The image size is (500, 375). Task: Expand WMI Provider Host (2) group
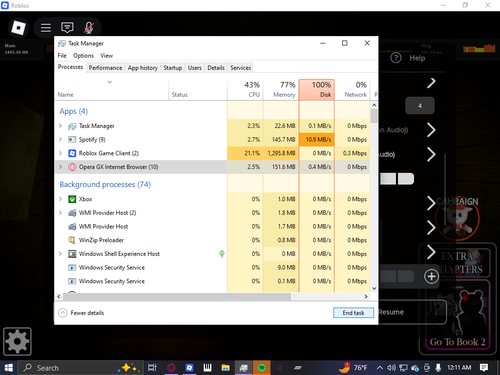(60, 213)
